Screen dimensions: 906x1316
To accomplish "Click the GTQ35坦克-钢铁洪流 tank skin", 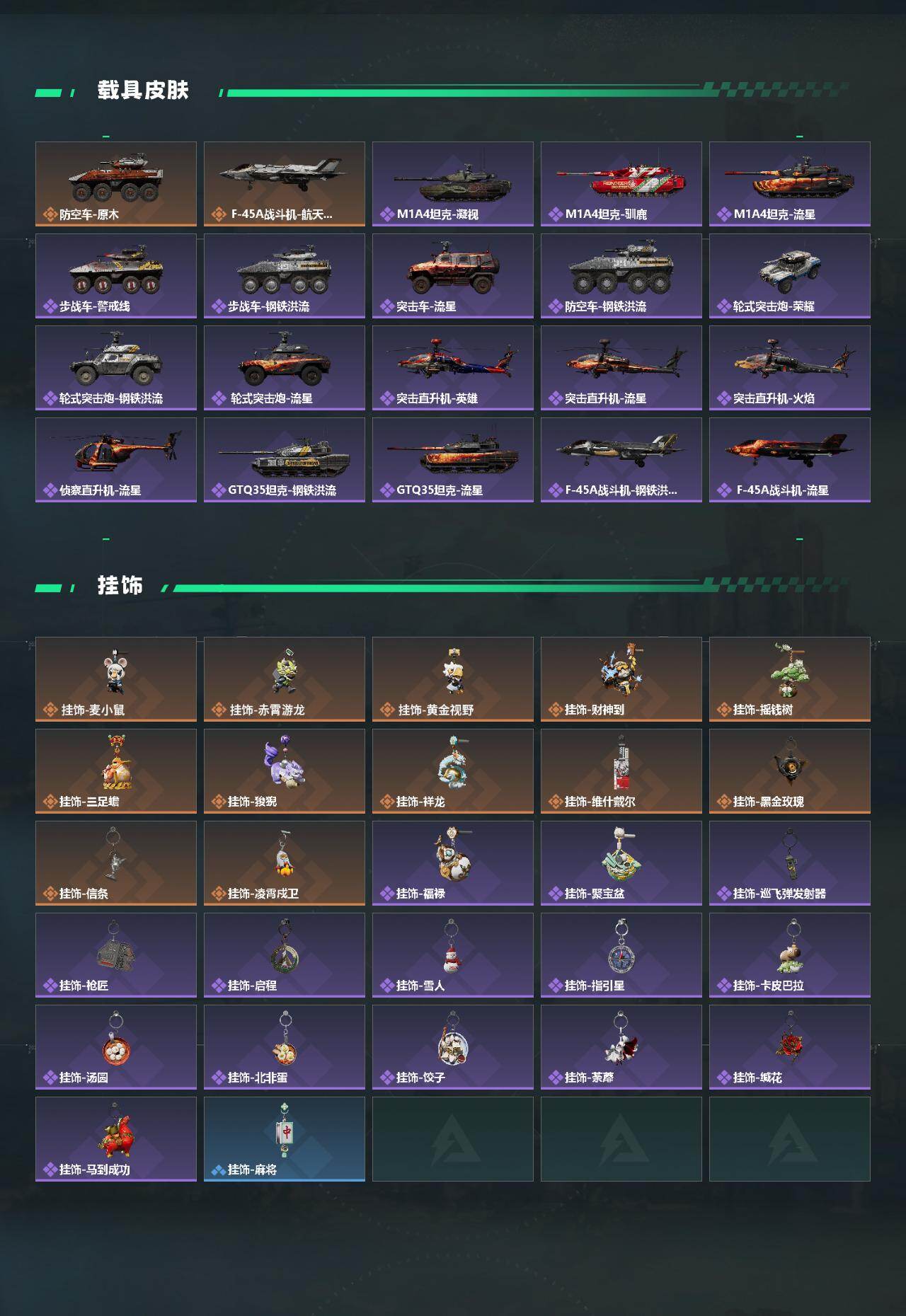I will click(x=285, y=460).
